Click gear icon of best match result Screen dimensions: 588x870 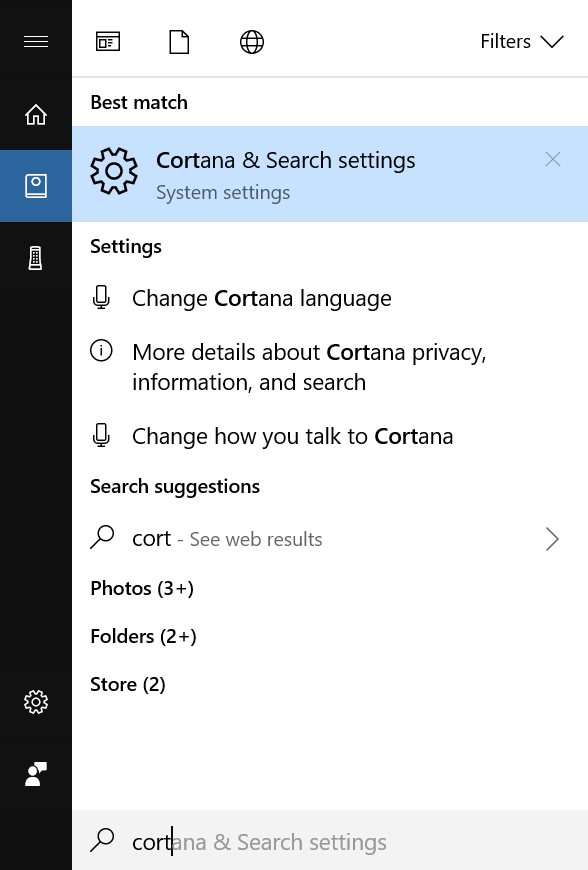click(114, 171)
